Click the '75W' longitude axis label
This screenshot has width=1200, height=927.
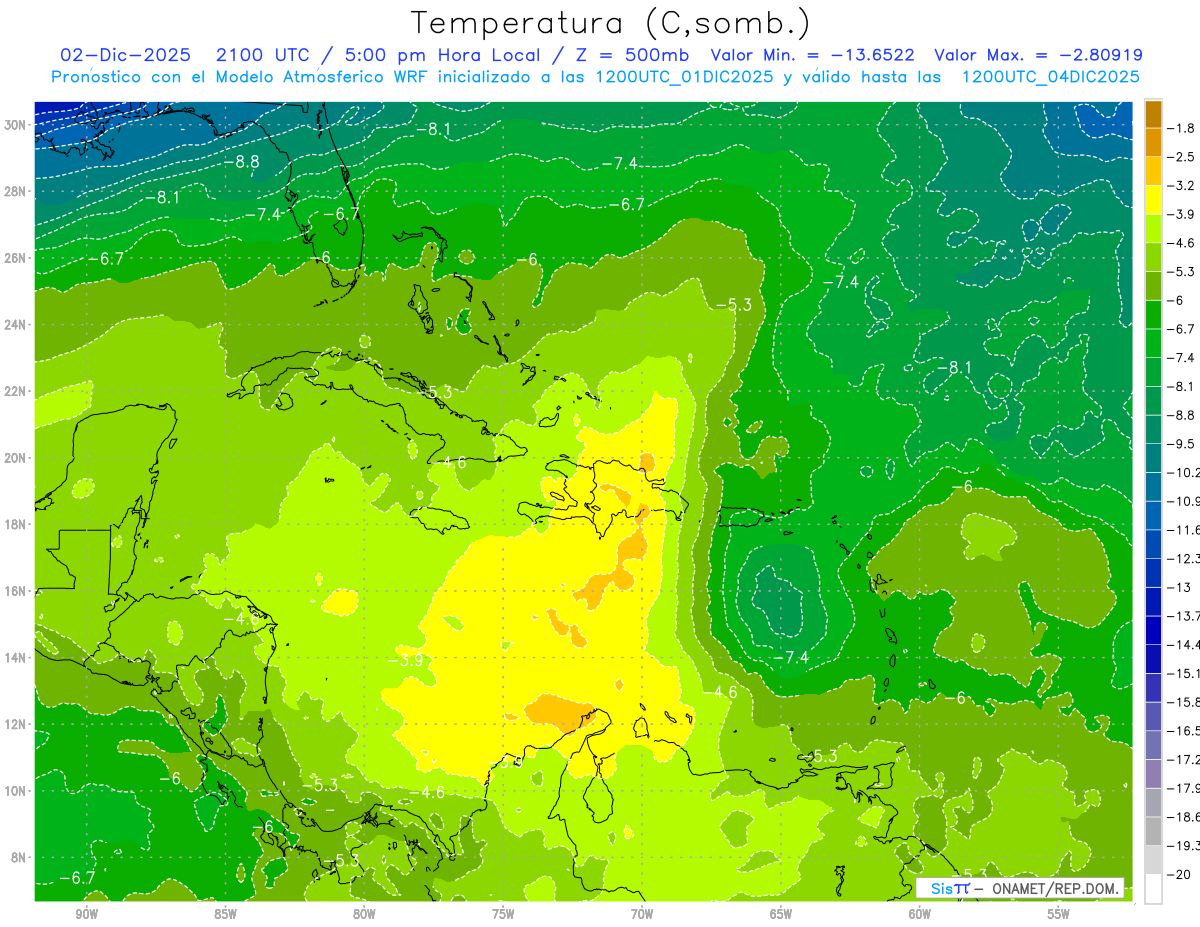(x=503, y=914)
